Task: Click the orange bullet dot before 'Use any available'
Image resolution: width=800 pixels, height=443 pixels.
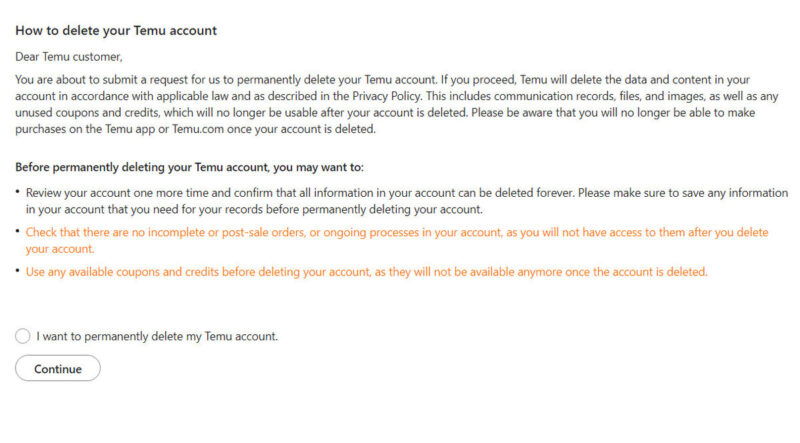Action: pos(18,272)
